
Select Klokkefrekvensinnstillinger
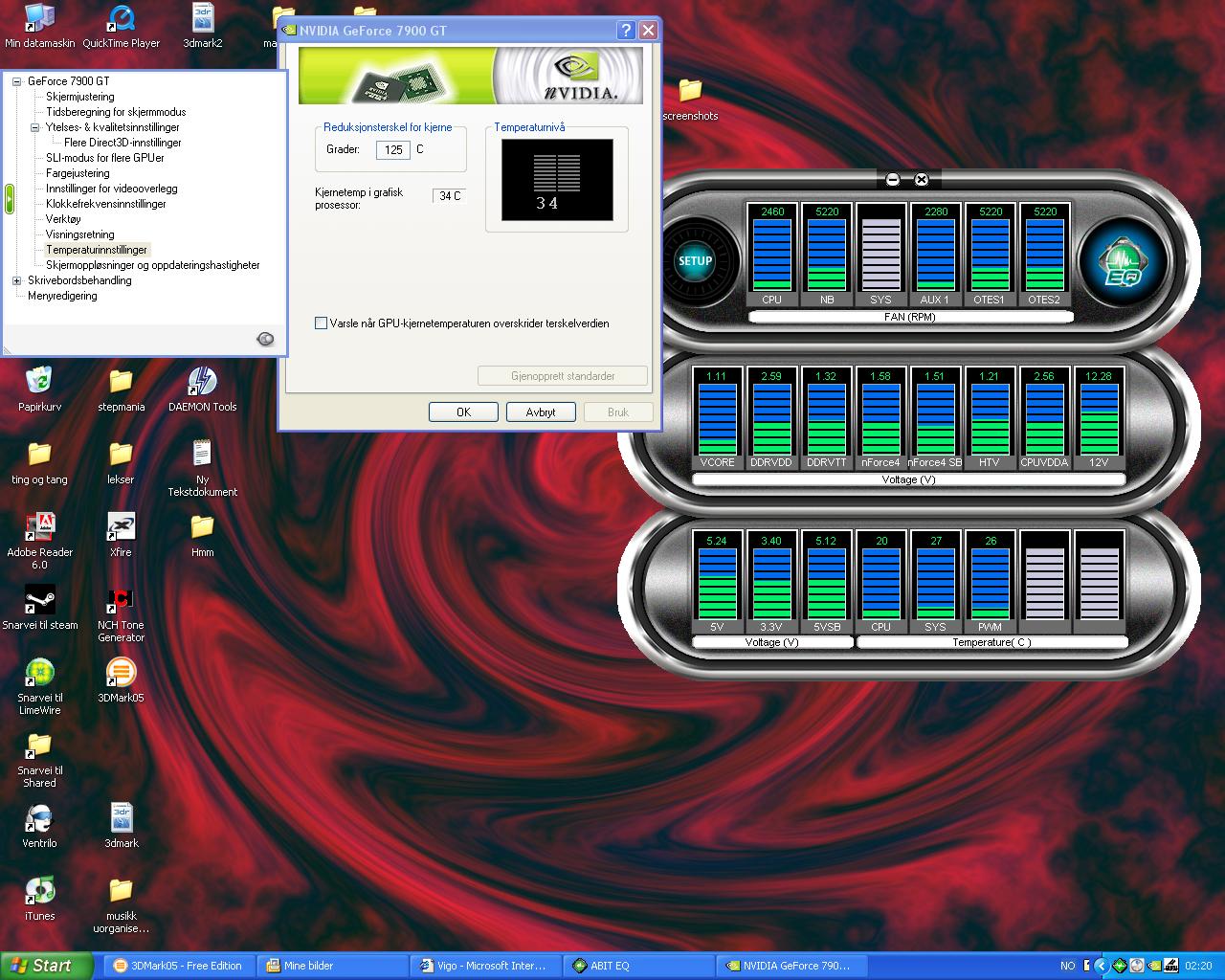point(106,204)
